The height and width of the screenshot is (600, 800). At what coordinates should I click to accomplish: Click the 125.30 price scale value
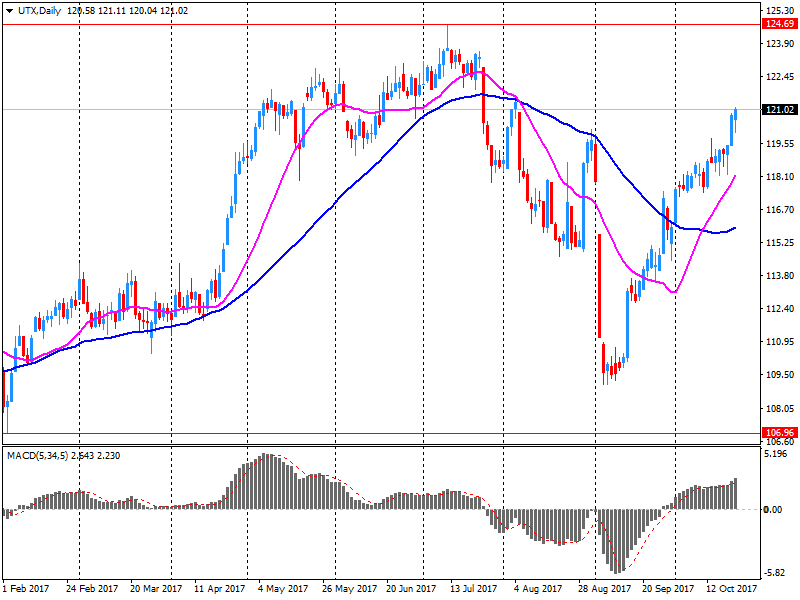coord(780,10)
